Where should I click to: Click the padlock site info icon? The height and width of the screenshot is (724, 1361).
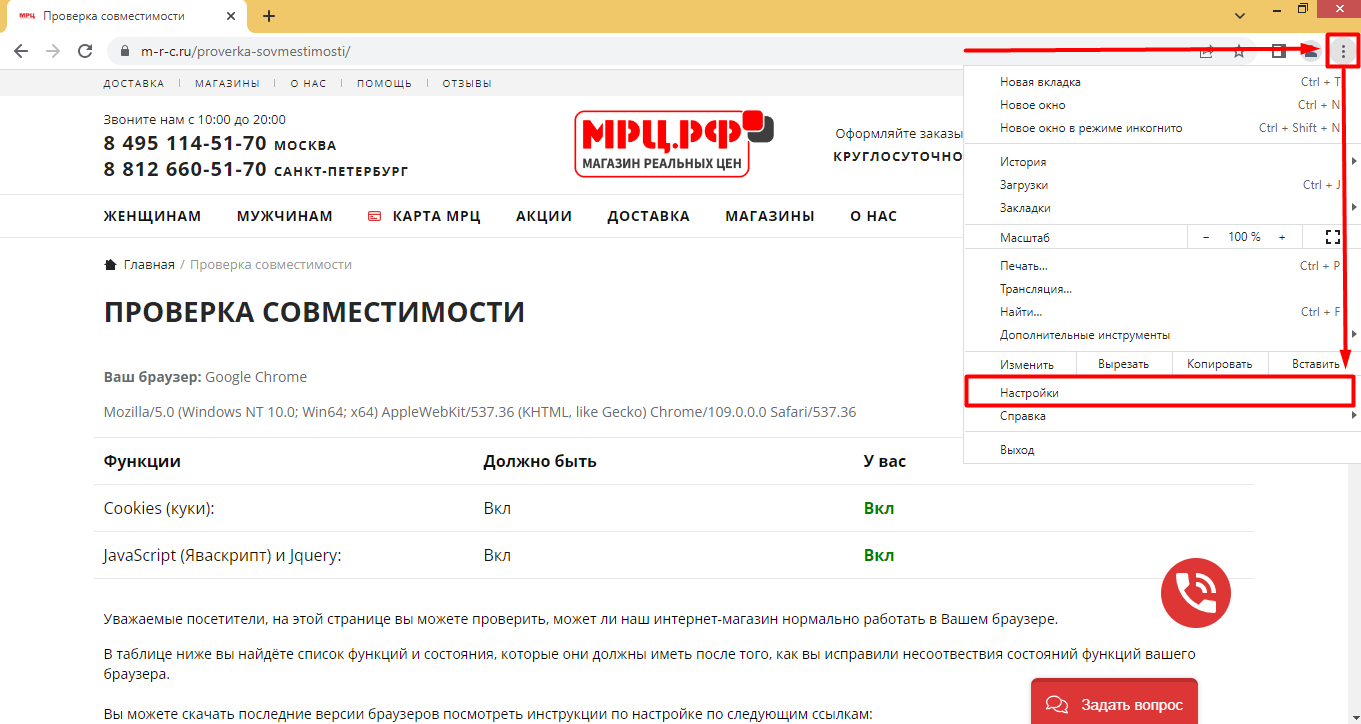[x=125, y=51]
